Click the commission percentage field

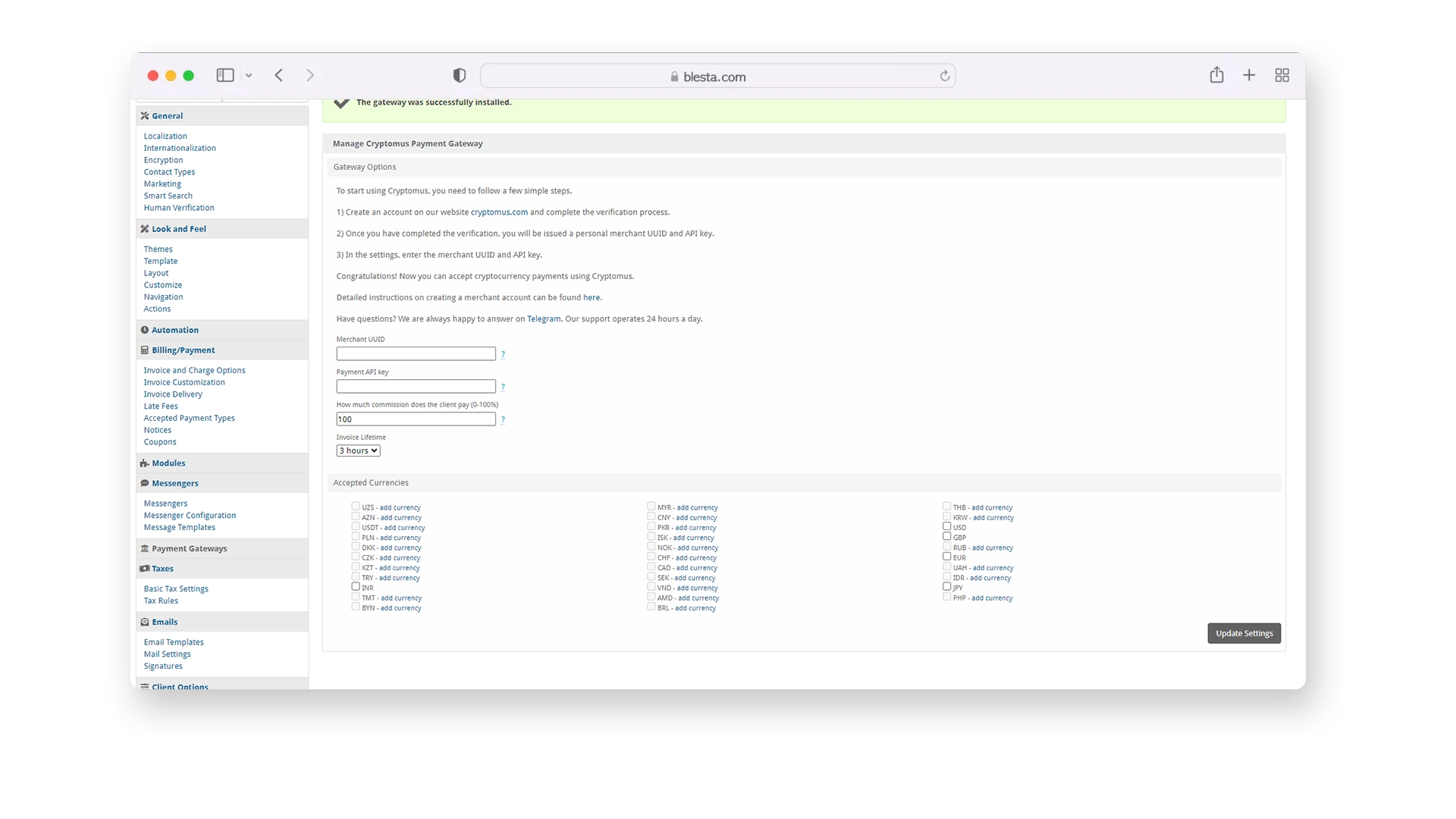point(416,419)
